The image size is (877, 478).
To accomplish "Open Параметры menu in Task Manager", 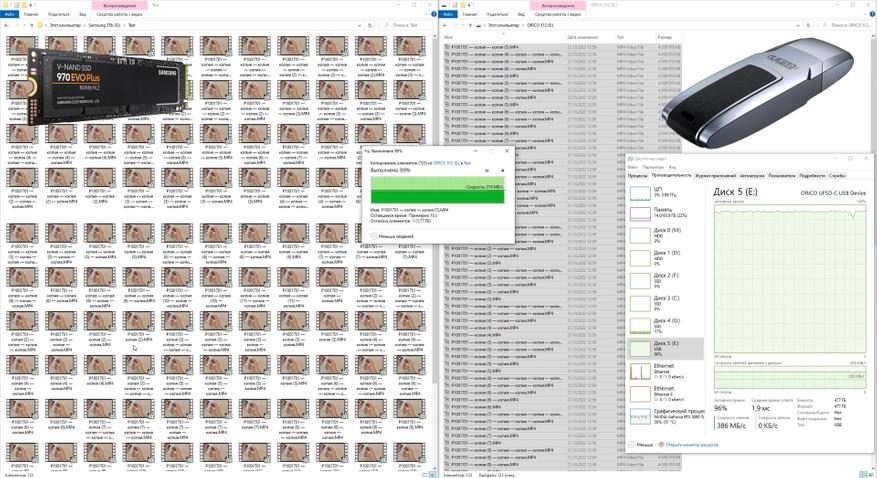I will [x=653, y=167].
